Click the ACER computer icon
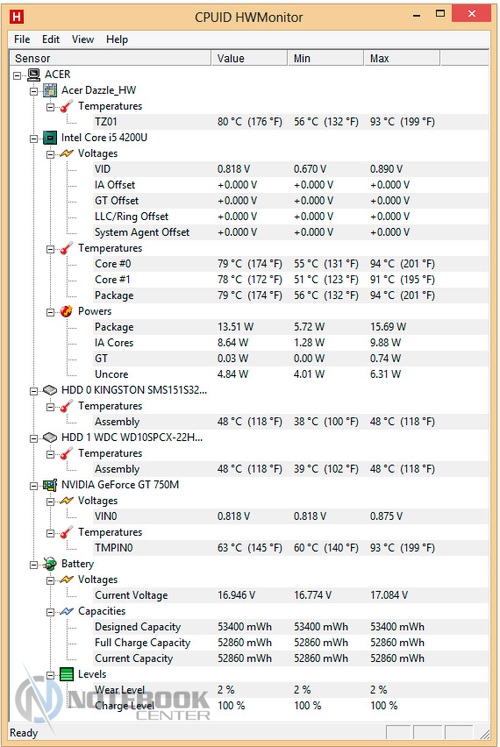The height and width of the screenshot is (747, 500). tap(33, 74)
